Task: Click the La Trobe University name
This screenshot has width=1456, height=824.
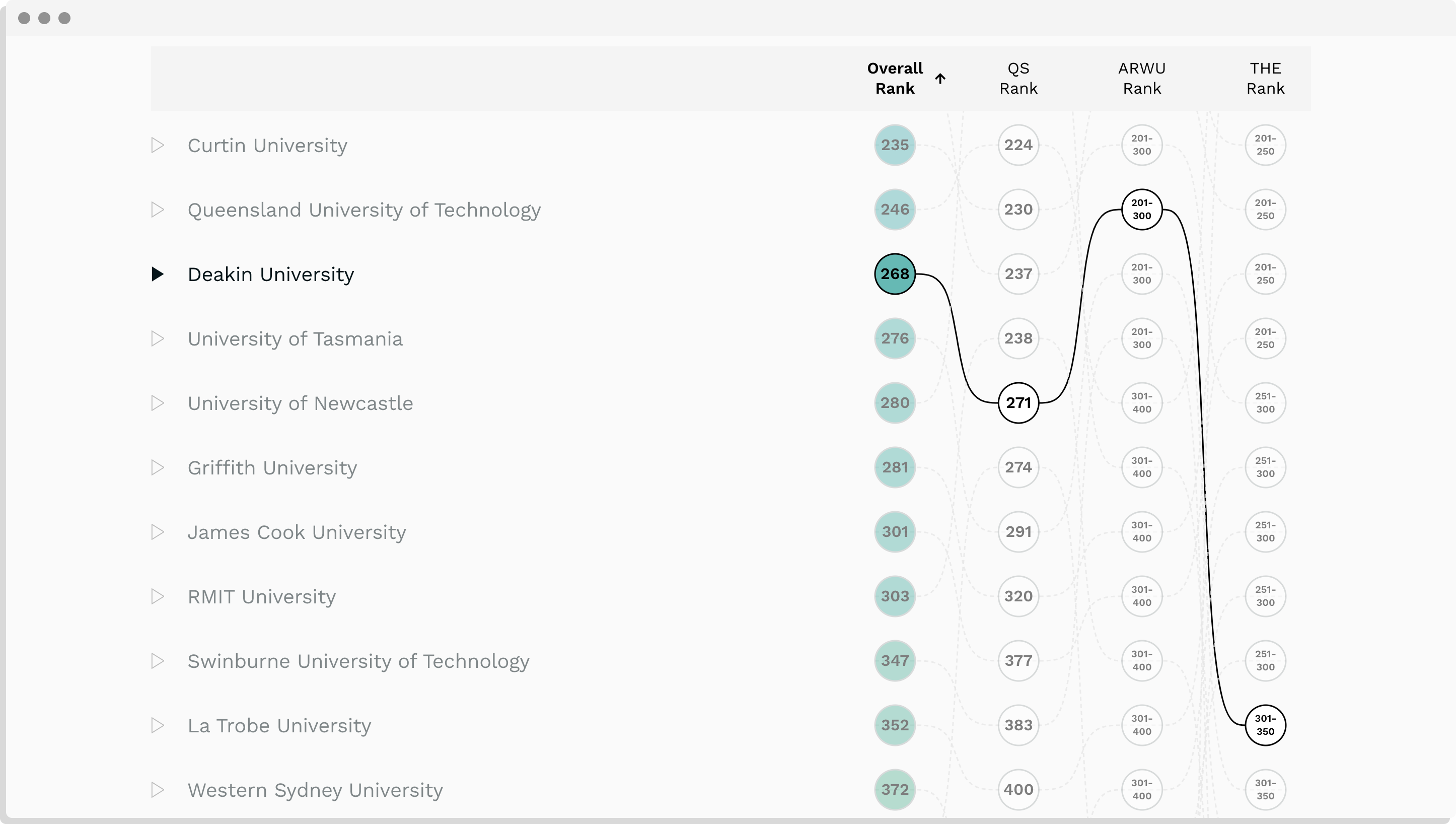Action: [x=279, y=725]
